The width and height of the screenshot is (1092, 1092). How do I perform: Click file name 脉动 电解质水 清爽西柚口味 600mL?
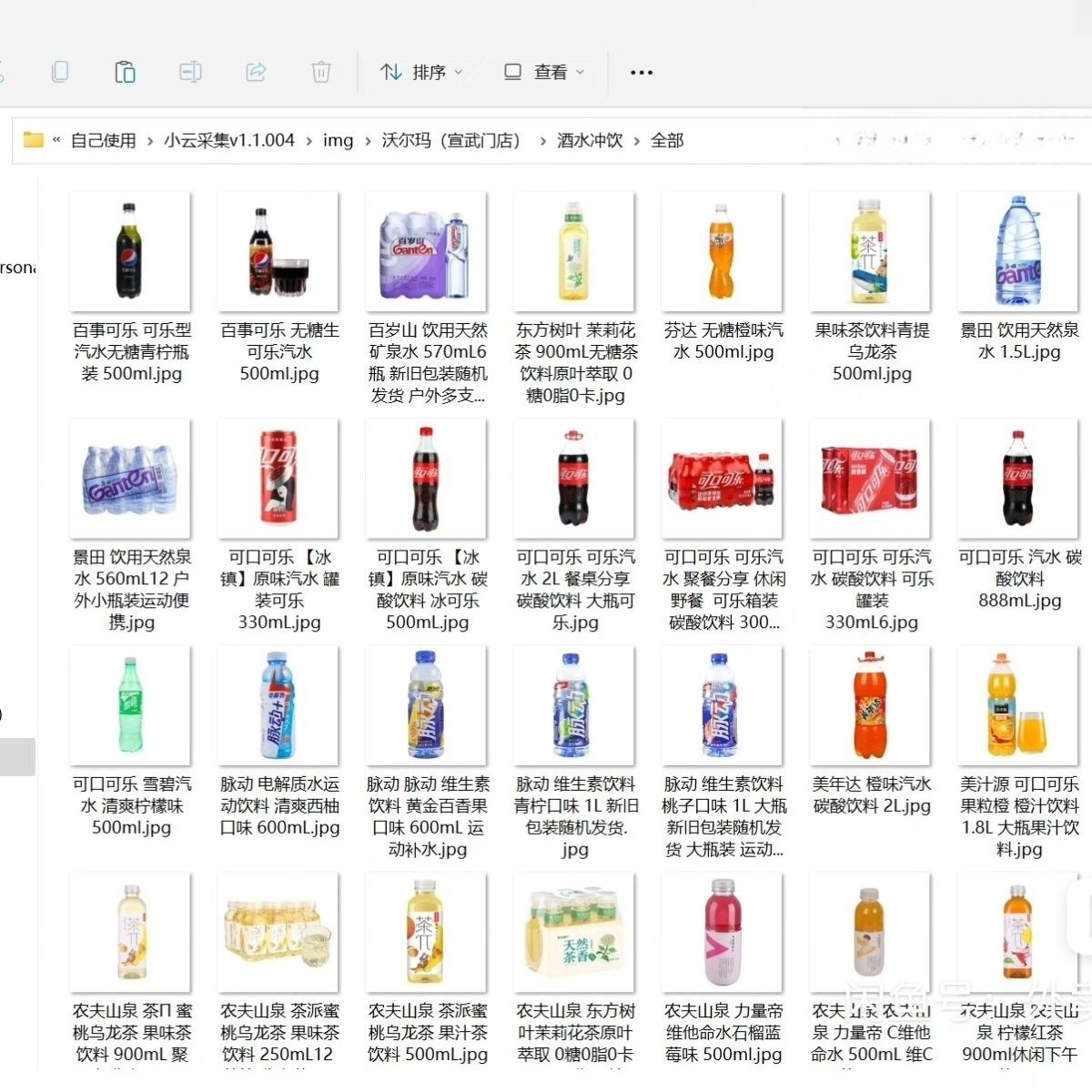pyautogui.click(x=279, y=805)
